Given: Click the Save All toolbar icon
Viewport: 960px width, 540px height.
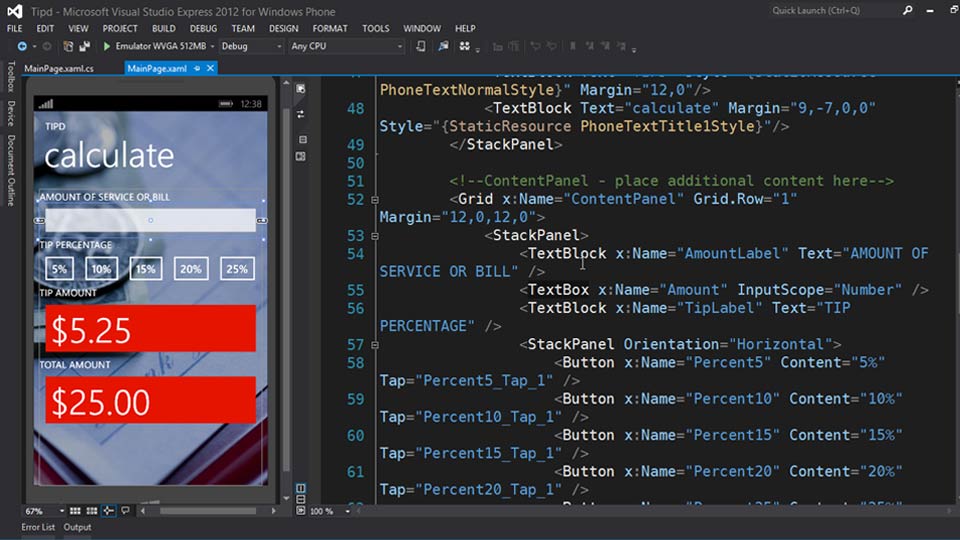Looking at the screenshot, I should [x=84, y=46].
